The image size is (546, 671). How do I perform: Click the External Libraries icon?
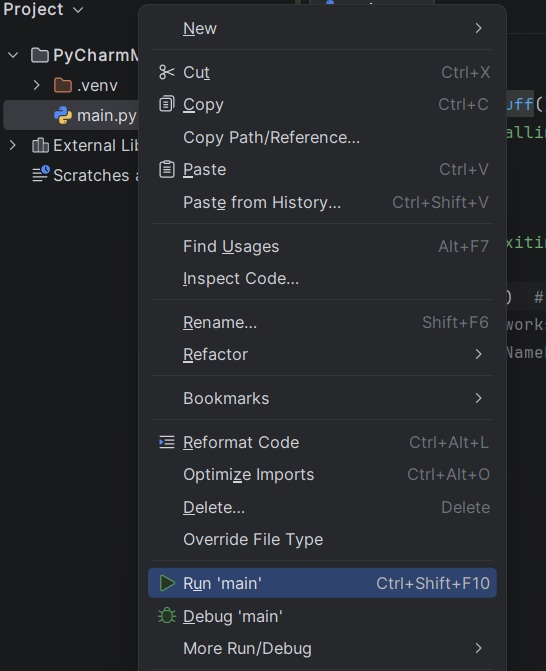40,145
